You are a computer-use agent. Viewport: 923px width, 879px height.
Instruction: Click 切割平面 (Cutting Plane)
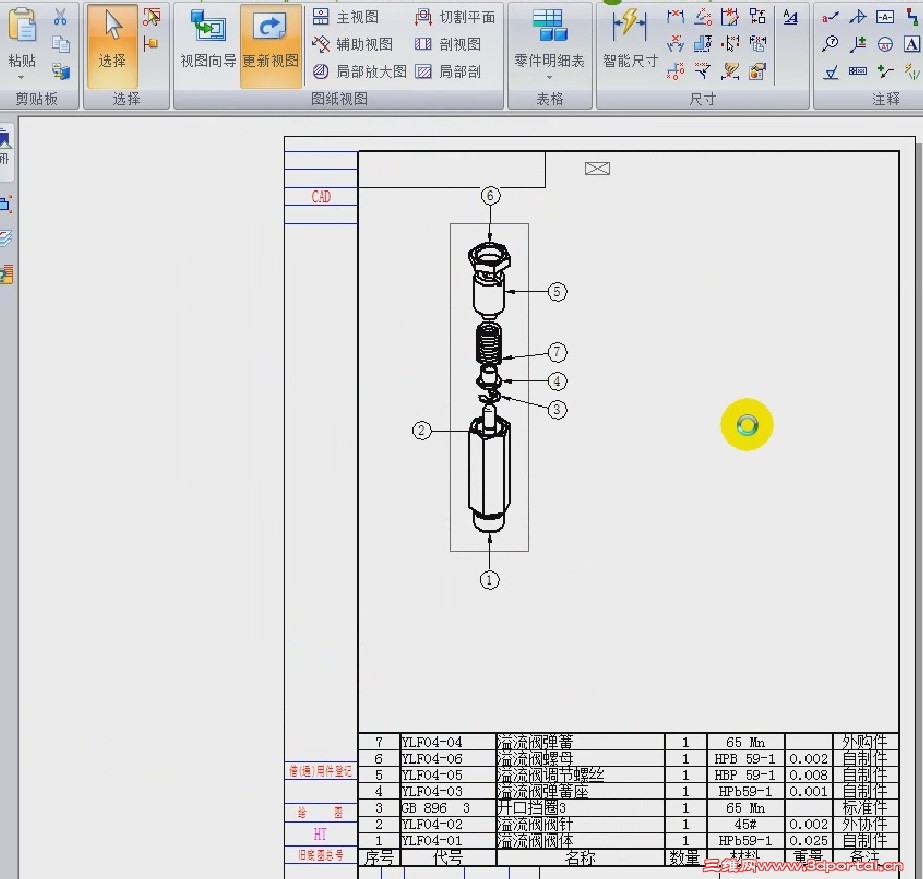coord(454,17)
